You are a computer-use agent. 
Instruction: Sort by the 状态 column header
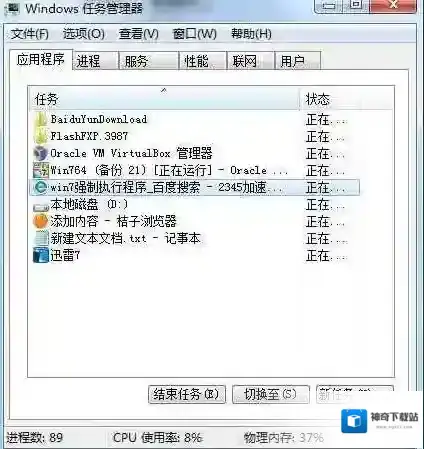point(347,98)
